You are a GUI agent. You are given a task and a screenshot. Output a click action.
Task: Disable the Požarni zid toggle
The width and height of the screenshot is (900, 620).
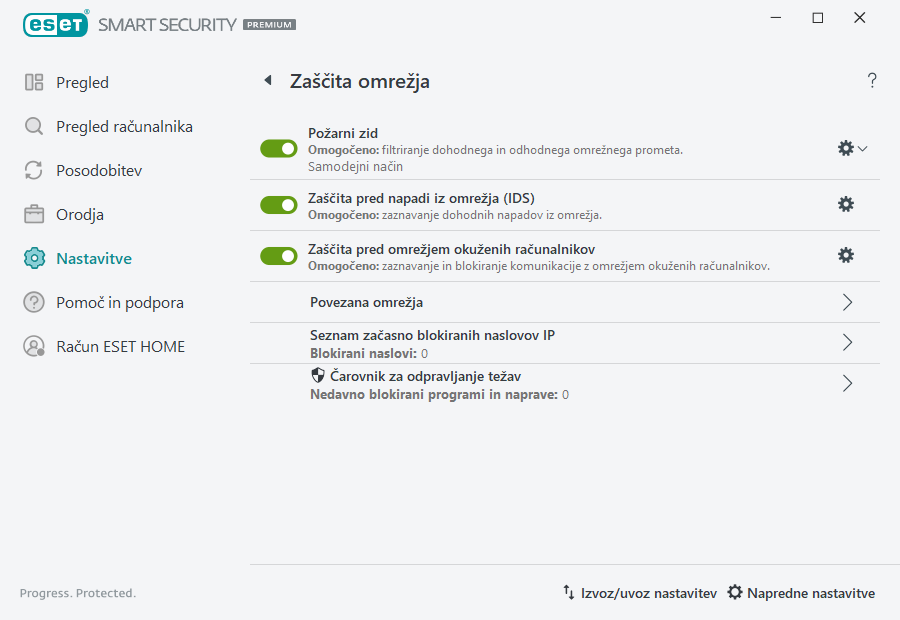pyautogui.click(x=279, y=148)
